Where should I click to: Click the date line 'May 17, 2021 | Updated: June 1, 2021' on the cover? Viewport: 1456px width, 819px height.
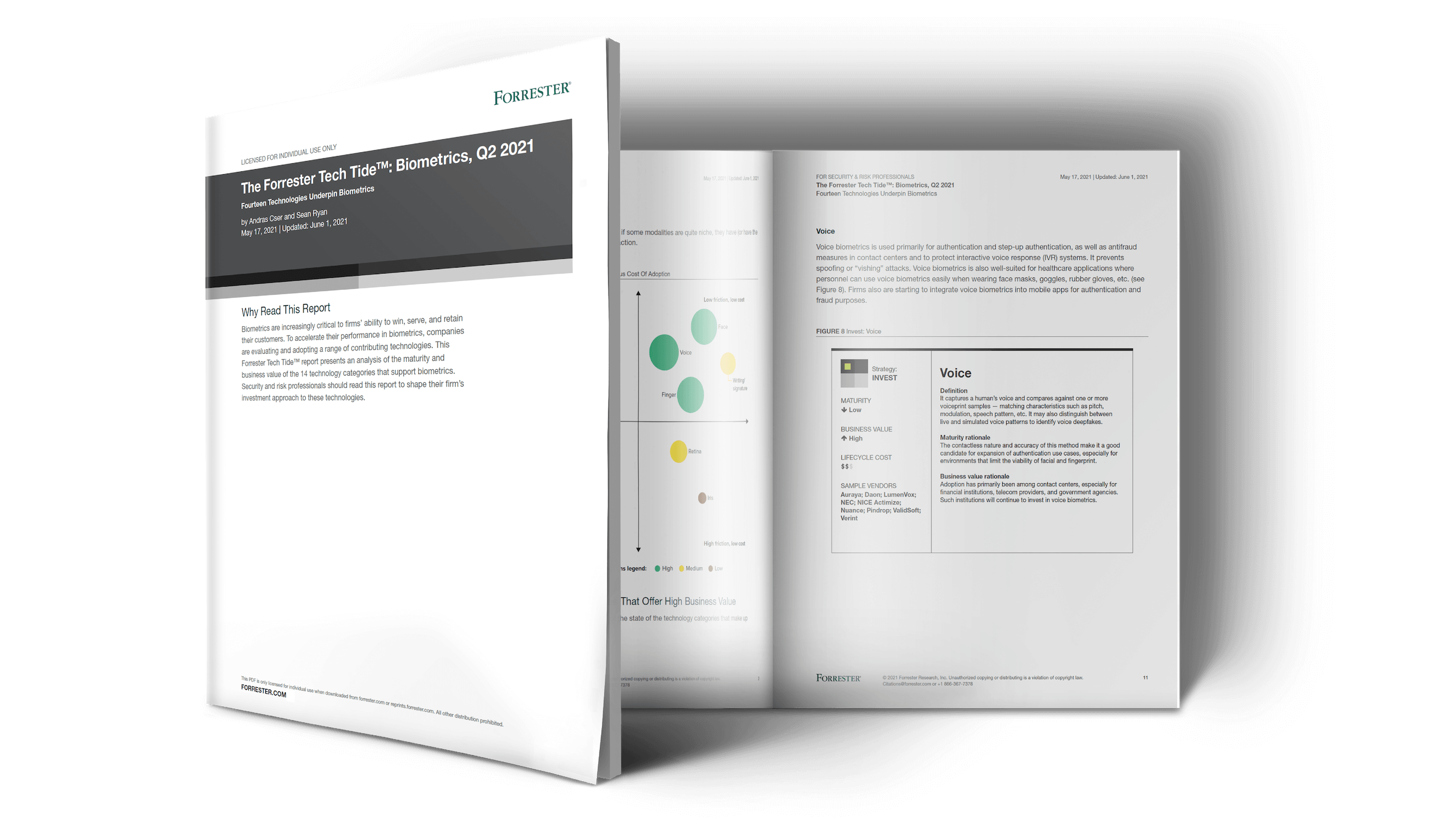[294, 228]
